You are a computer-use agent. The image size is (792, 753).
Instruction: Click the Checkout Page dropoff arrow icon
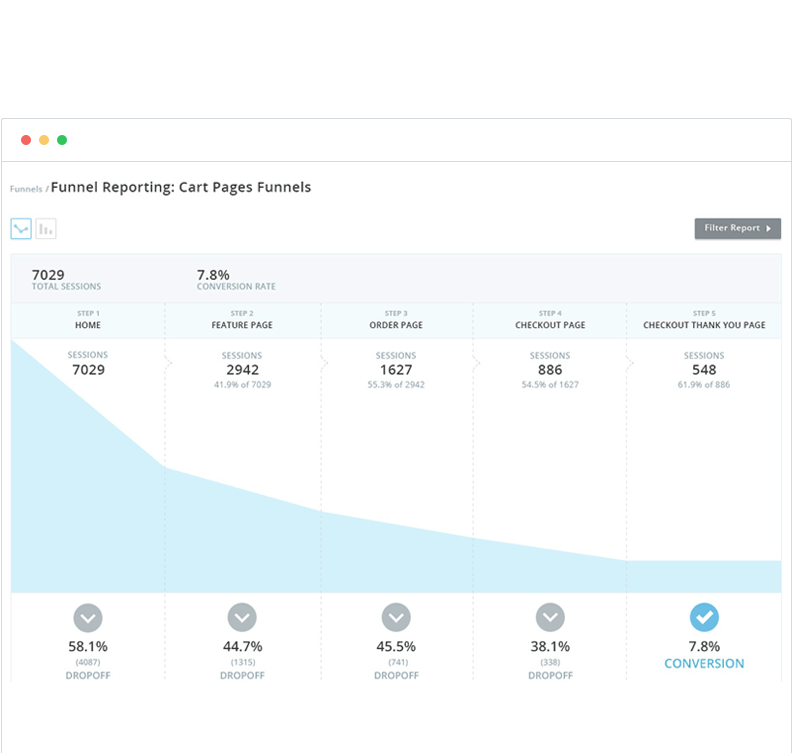(550, 617)
